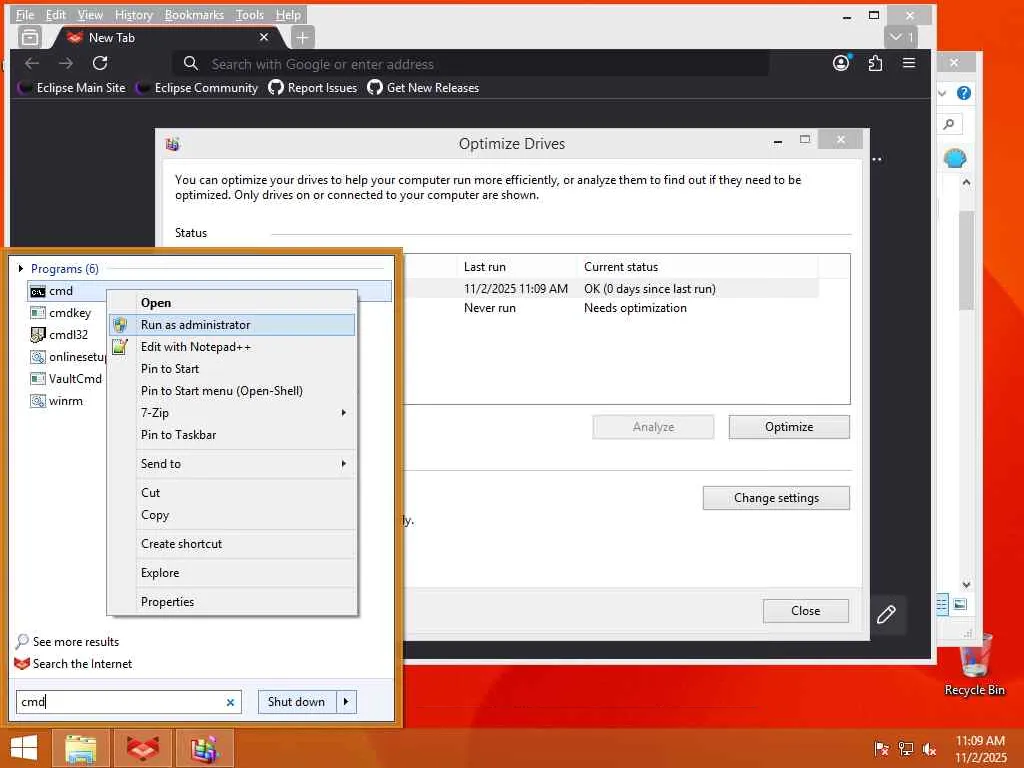Click the muted speaker tray icon
The width and height of the screenshot is (1024, 768).
(929, 748)
